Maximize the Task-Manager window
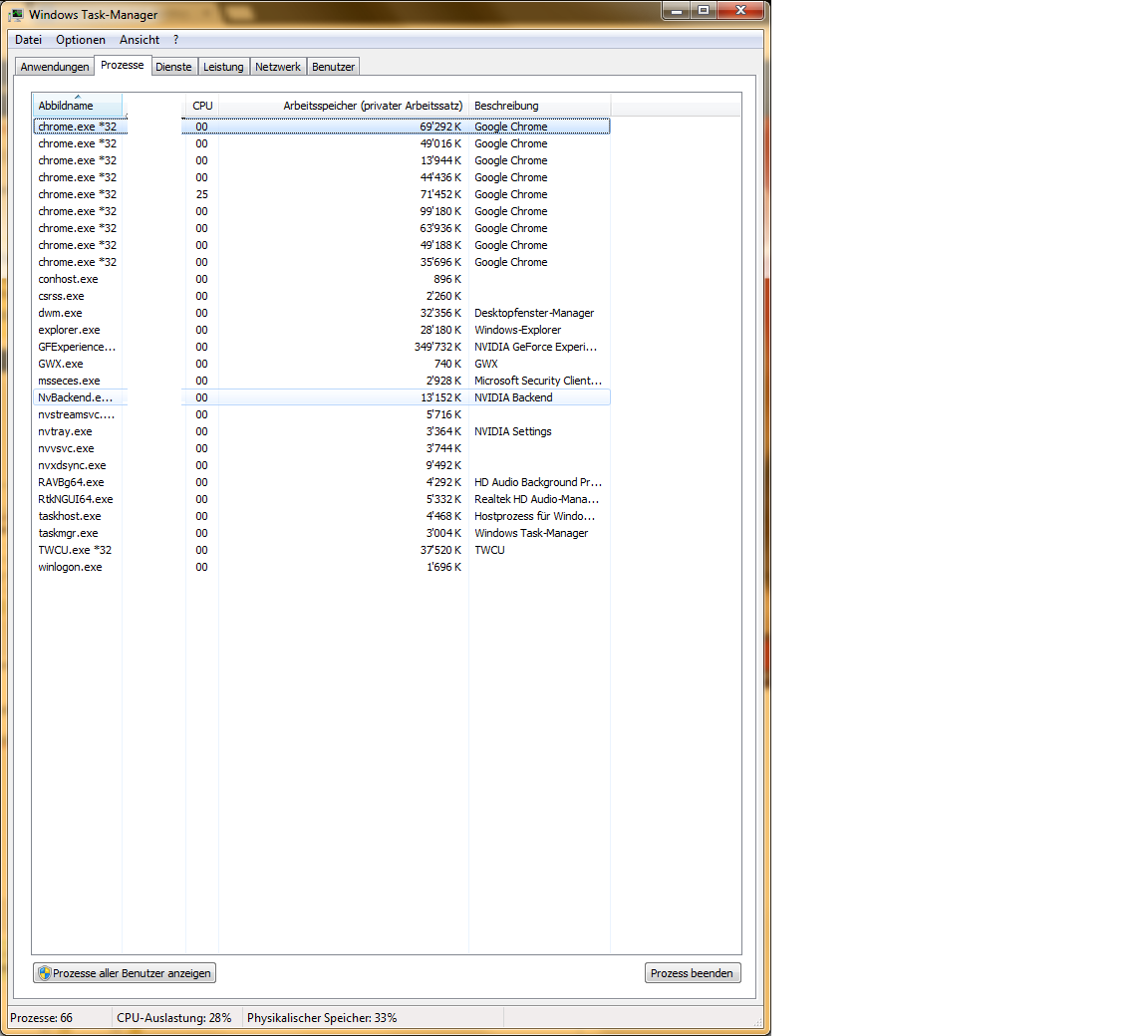Screen dimensions: 1148x1036 [x=704, y=10]
